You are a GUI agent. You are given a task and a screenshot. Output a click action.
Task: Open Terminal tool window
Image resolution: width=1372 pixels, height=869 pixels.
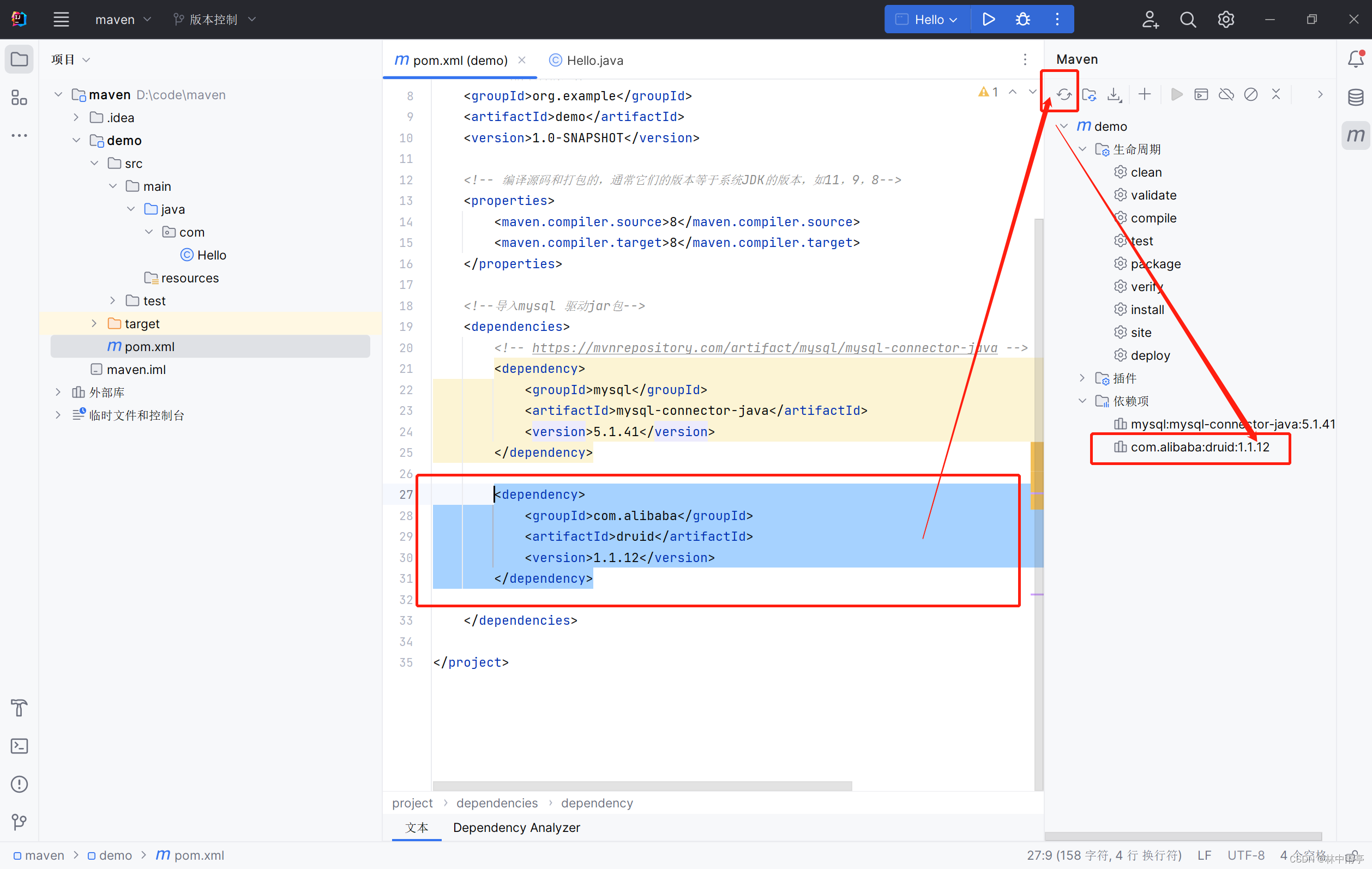tap(20, 746)
